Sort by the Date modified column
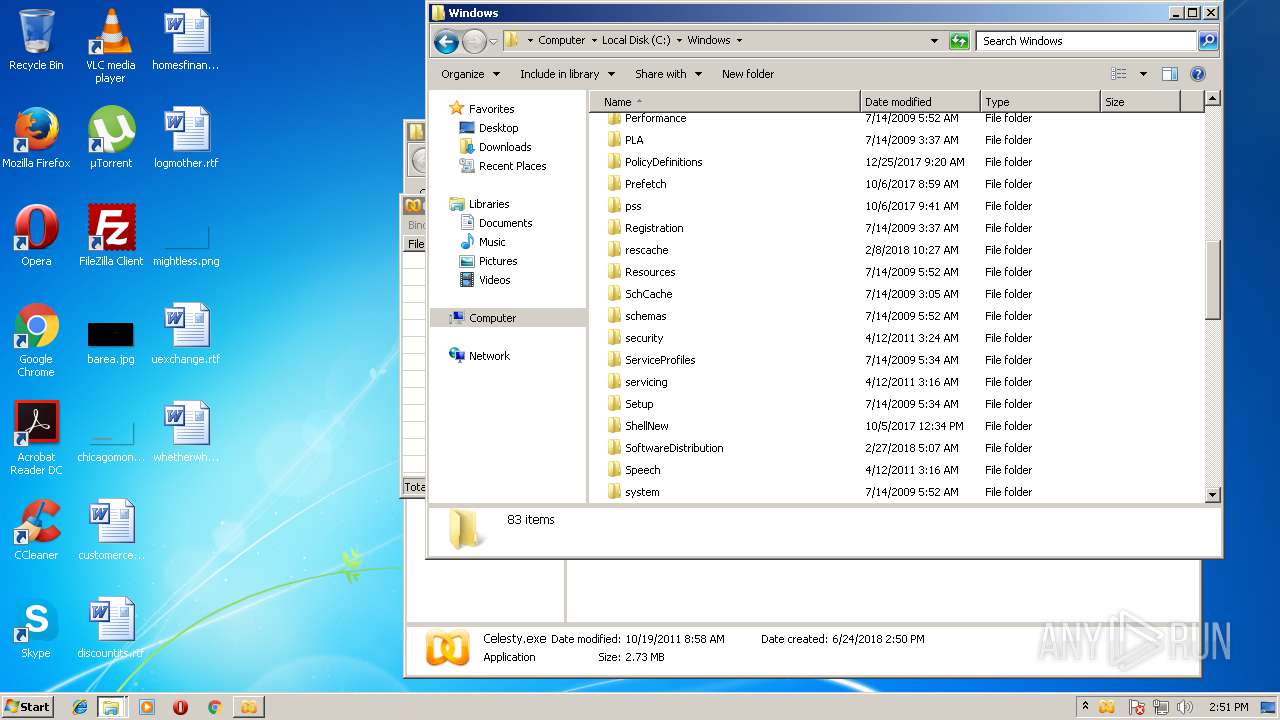The image size is (1280, 720). (920, 102)
